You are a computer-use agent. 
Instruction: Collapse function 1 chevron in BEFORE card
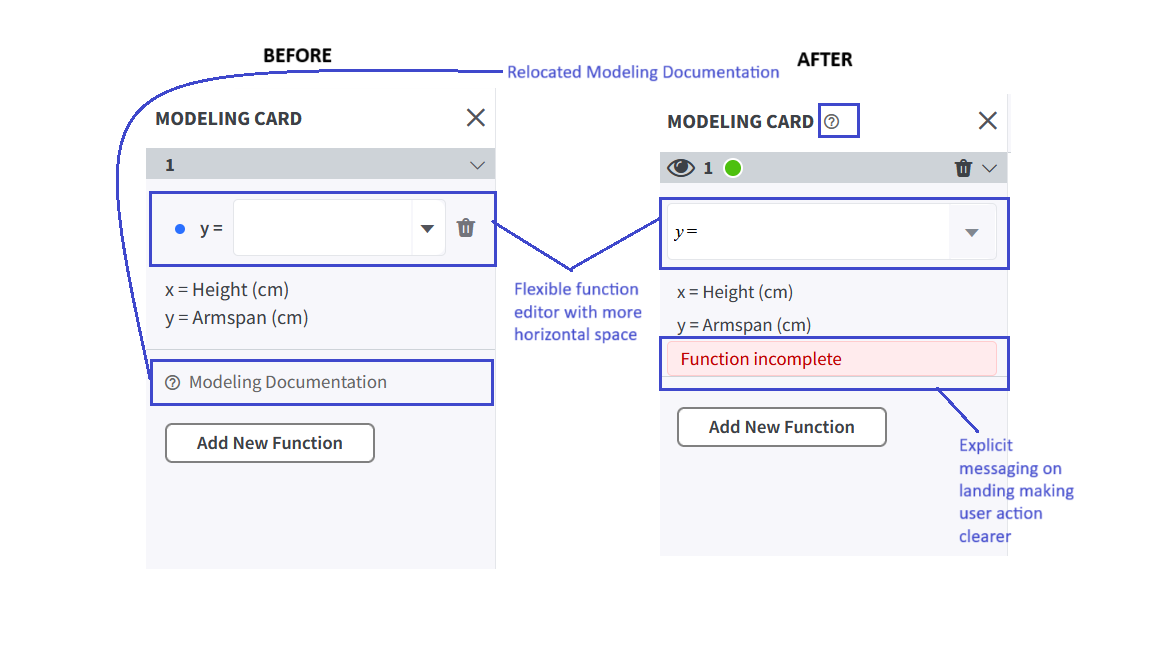point(478,165)
